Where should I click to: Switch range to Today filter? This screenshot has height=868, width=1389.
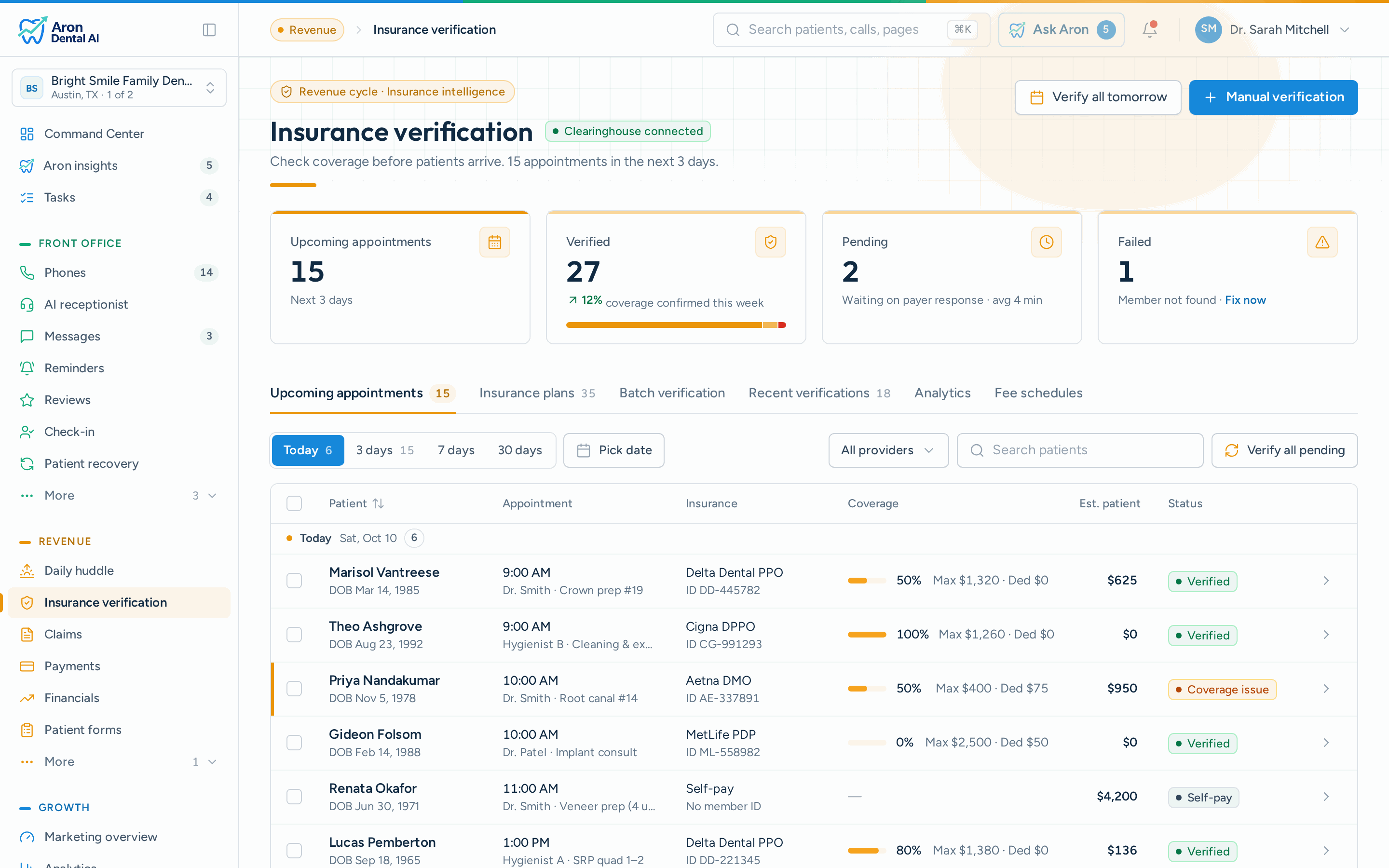[308, 451]
